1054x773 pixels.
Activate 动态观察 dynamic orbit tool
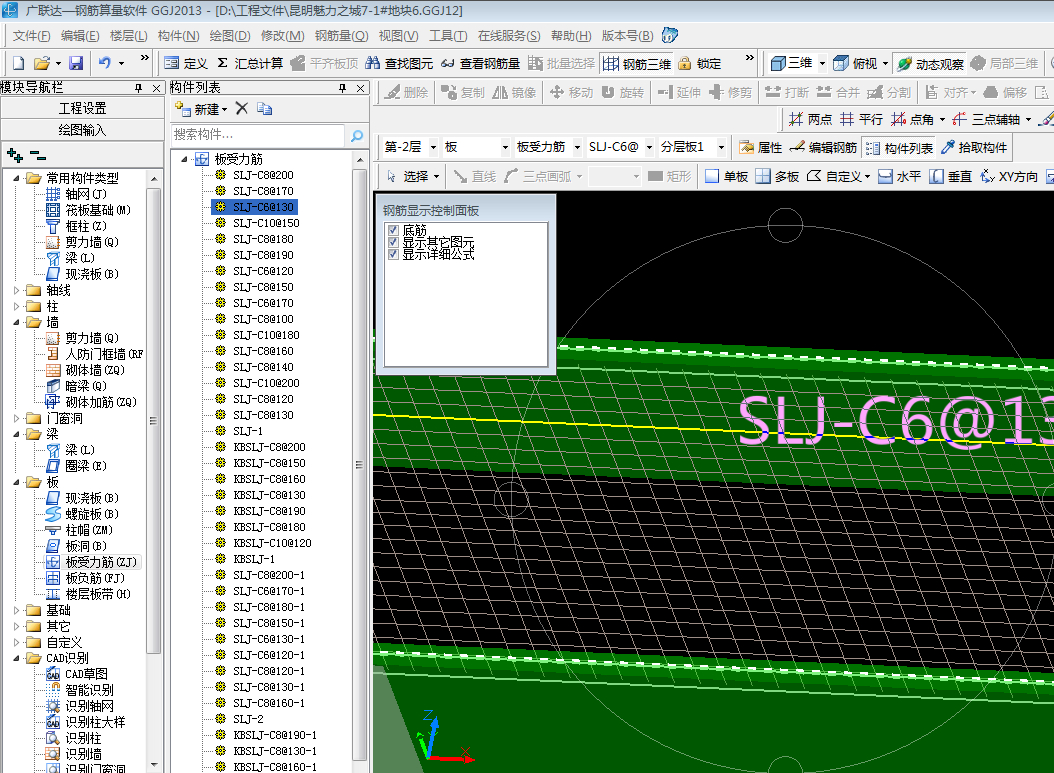(x=930, y=63)
